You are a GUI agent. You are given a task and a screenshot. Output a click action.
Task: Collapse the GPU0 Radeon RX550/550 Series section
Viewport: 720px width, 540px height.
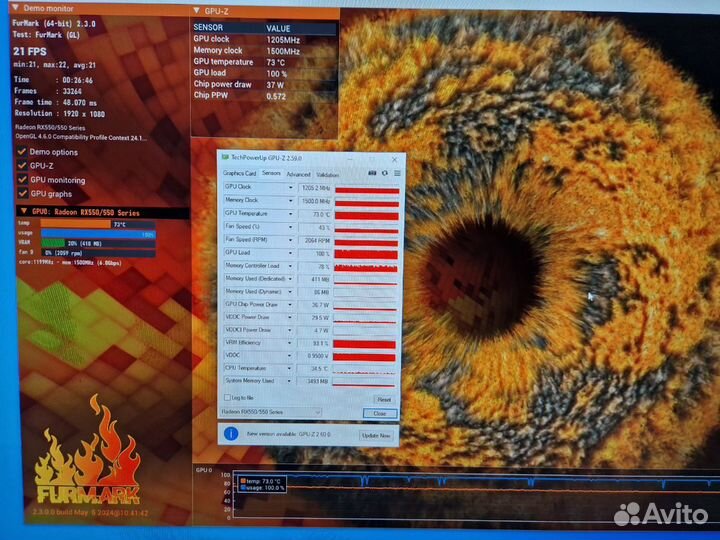pyautogui.click(x=24, y=211)
